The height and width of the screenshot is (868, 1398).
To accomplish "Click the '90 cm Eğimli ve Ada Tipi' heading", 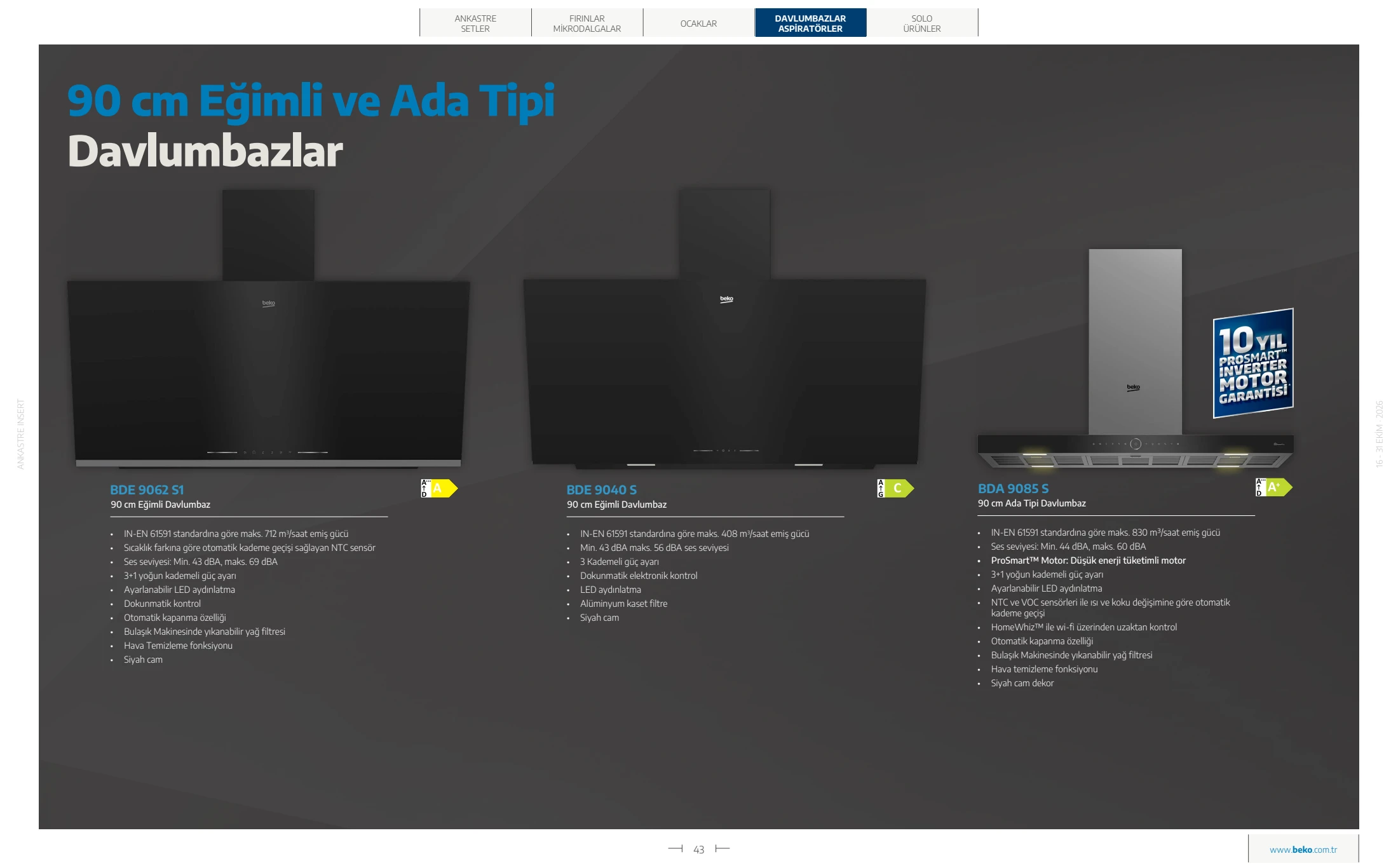I will tap(311, 102).
